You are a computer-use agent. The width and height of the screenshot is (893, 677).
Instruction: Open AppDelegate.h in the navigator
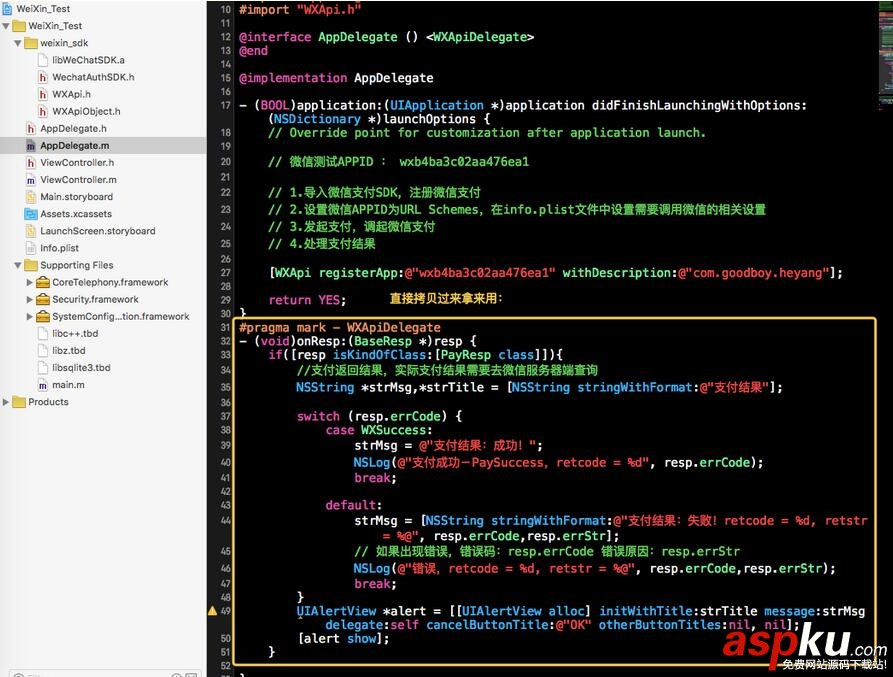(x=73, y=129)
